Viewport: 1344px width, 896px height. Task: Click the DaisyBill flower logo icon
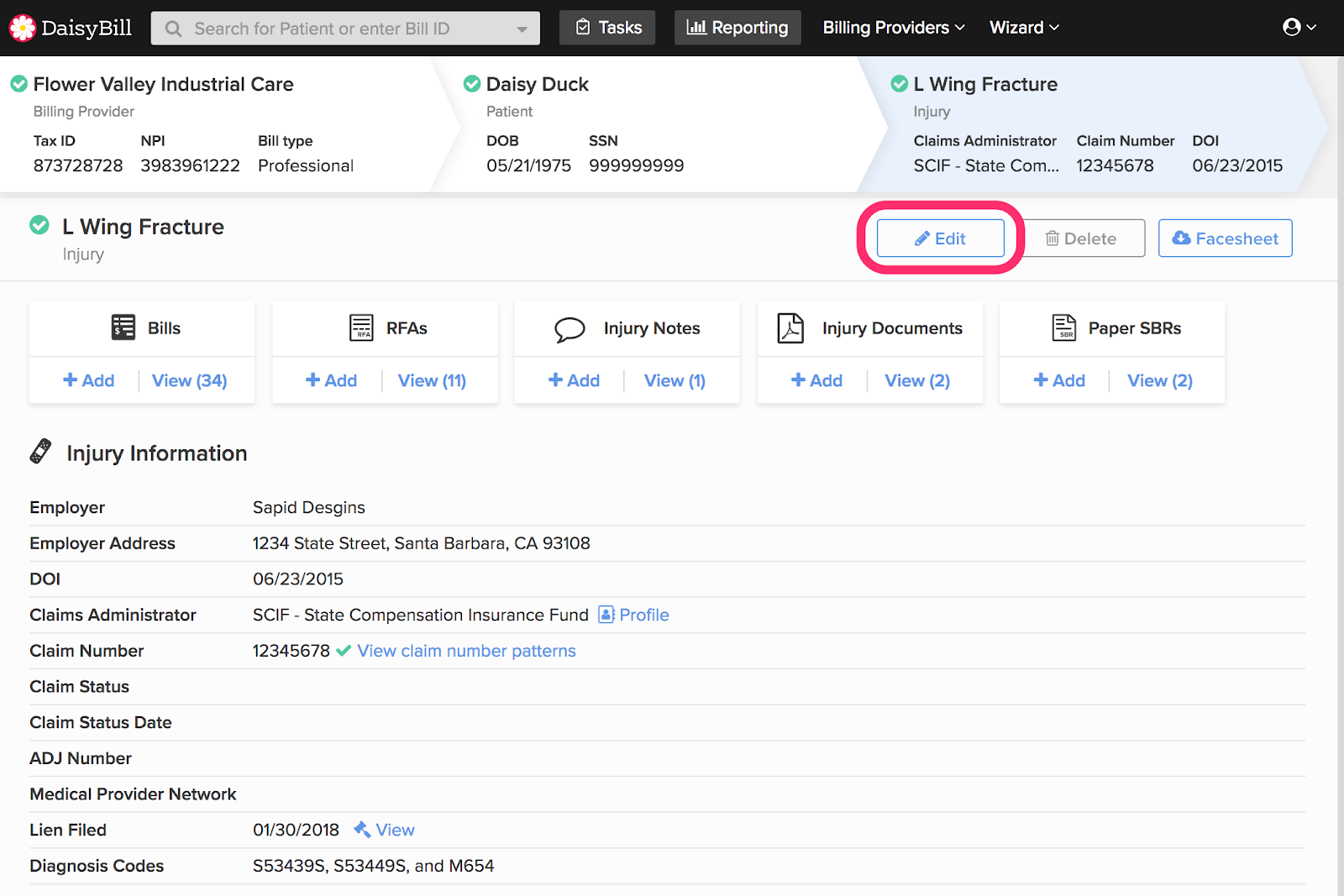click(x=23, y=28)
